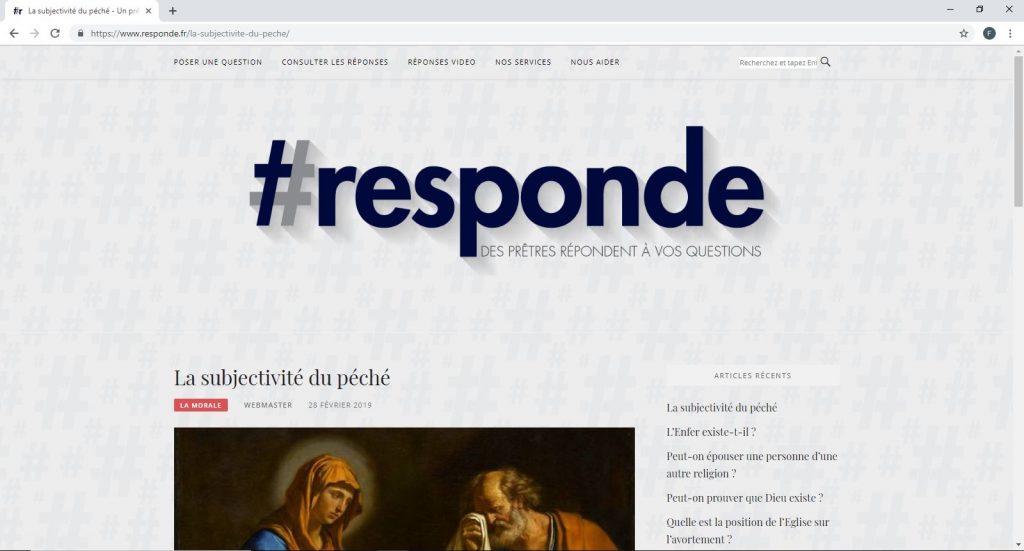
Task: Open a new tab with the plus icon
Action: tap(172, 10)
